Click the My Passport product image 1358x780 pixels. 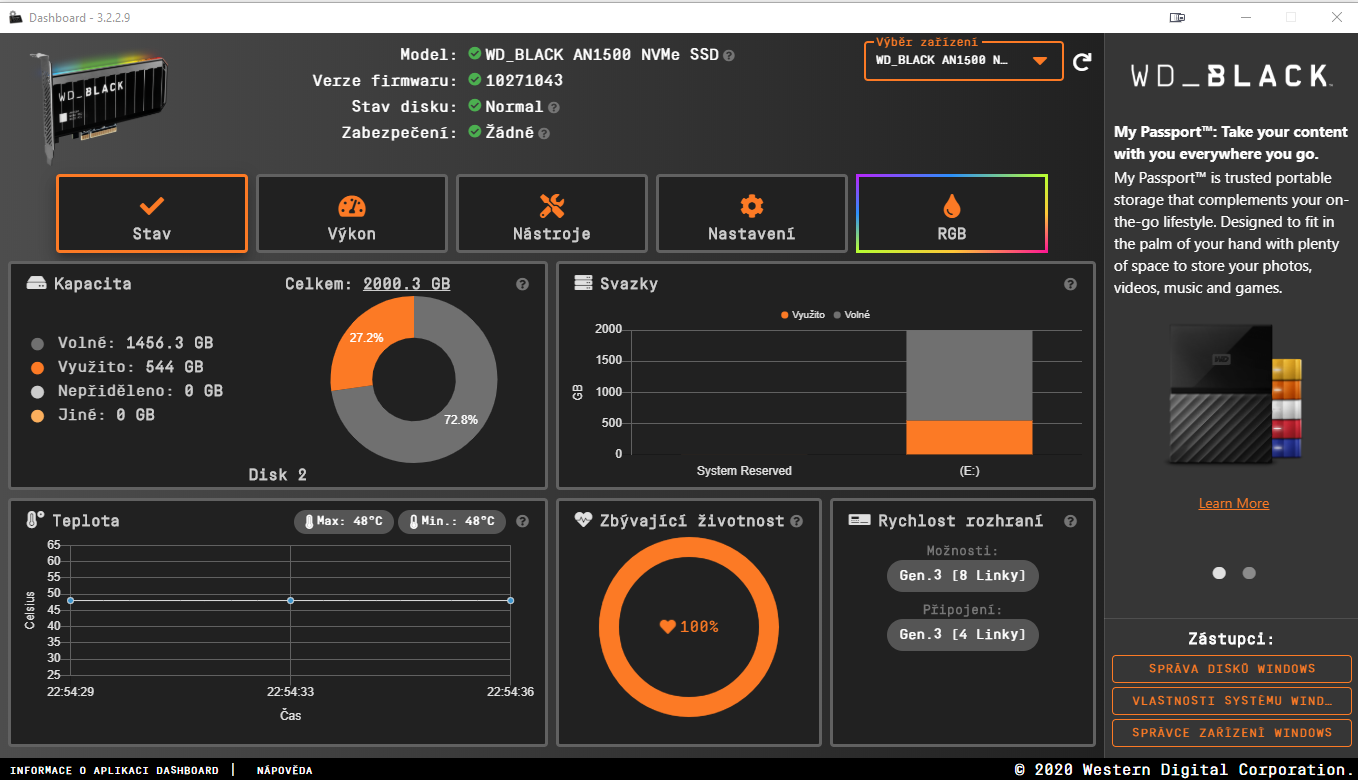pyautogui.click(x=1234, y=395)
